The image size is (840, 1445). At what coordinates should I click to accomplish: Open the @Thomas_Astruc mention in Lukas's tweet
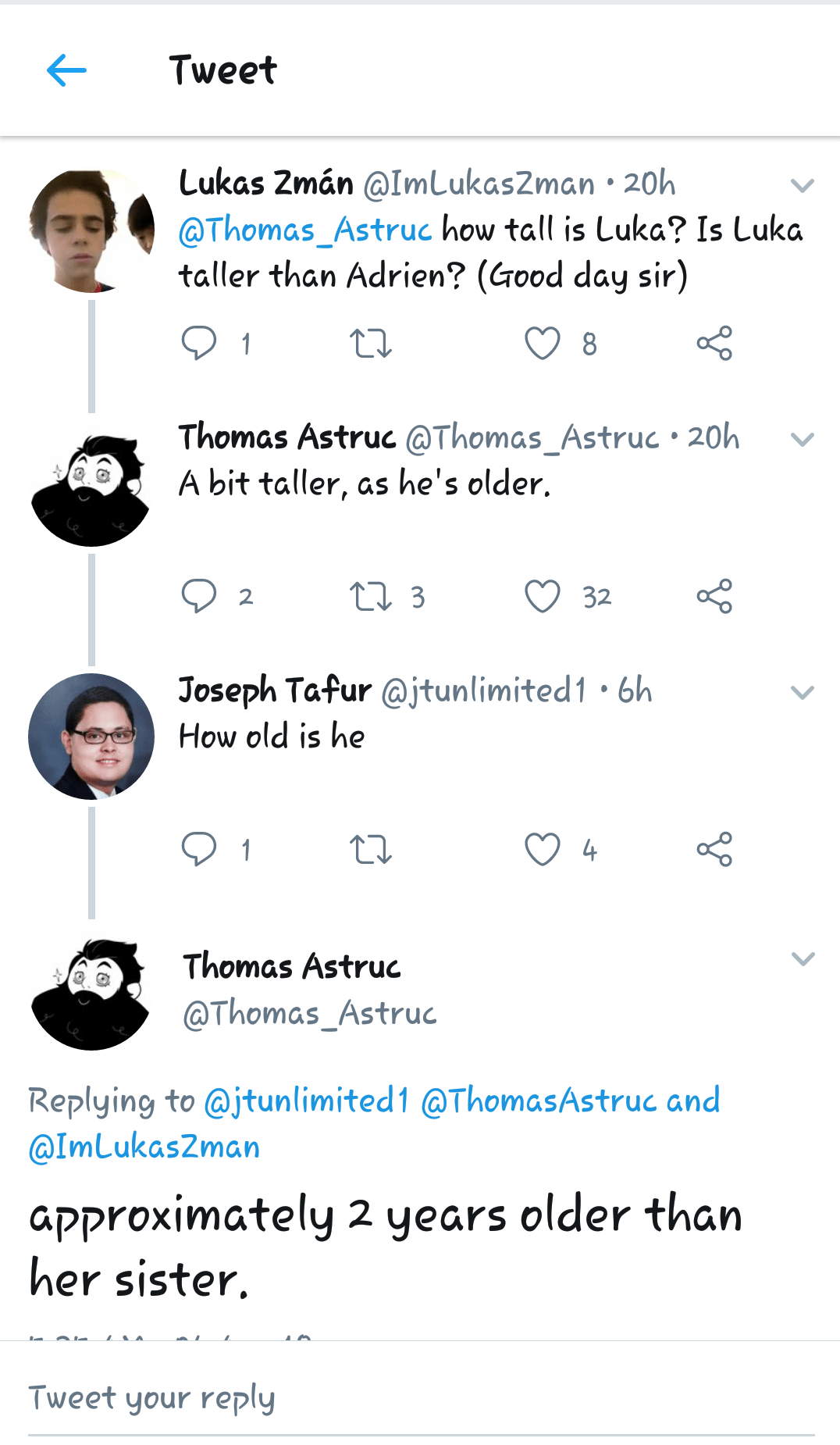click(304, 230)
